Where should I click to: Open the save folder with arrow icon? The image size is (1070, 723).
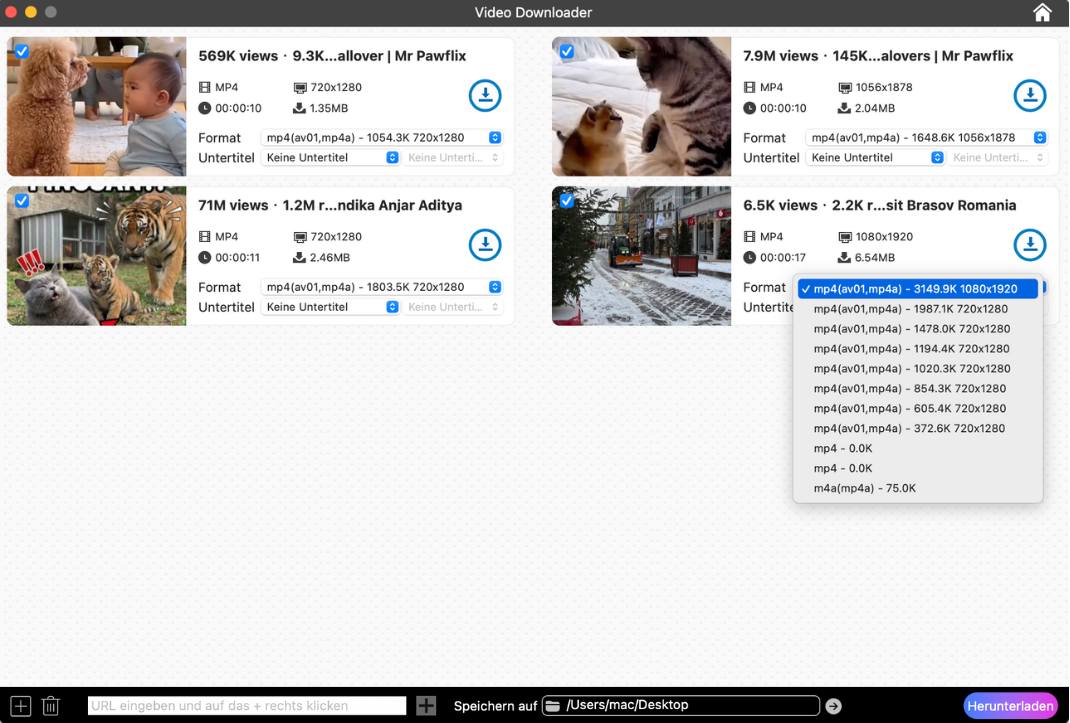click(x=833, y=706)
